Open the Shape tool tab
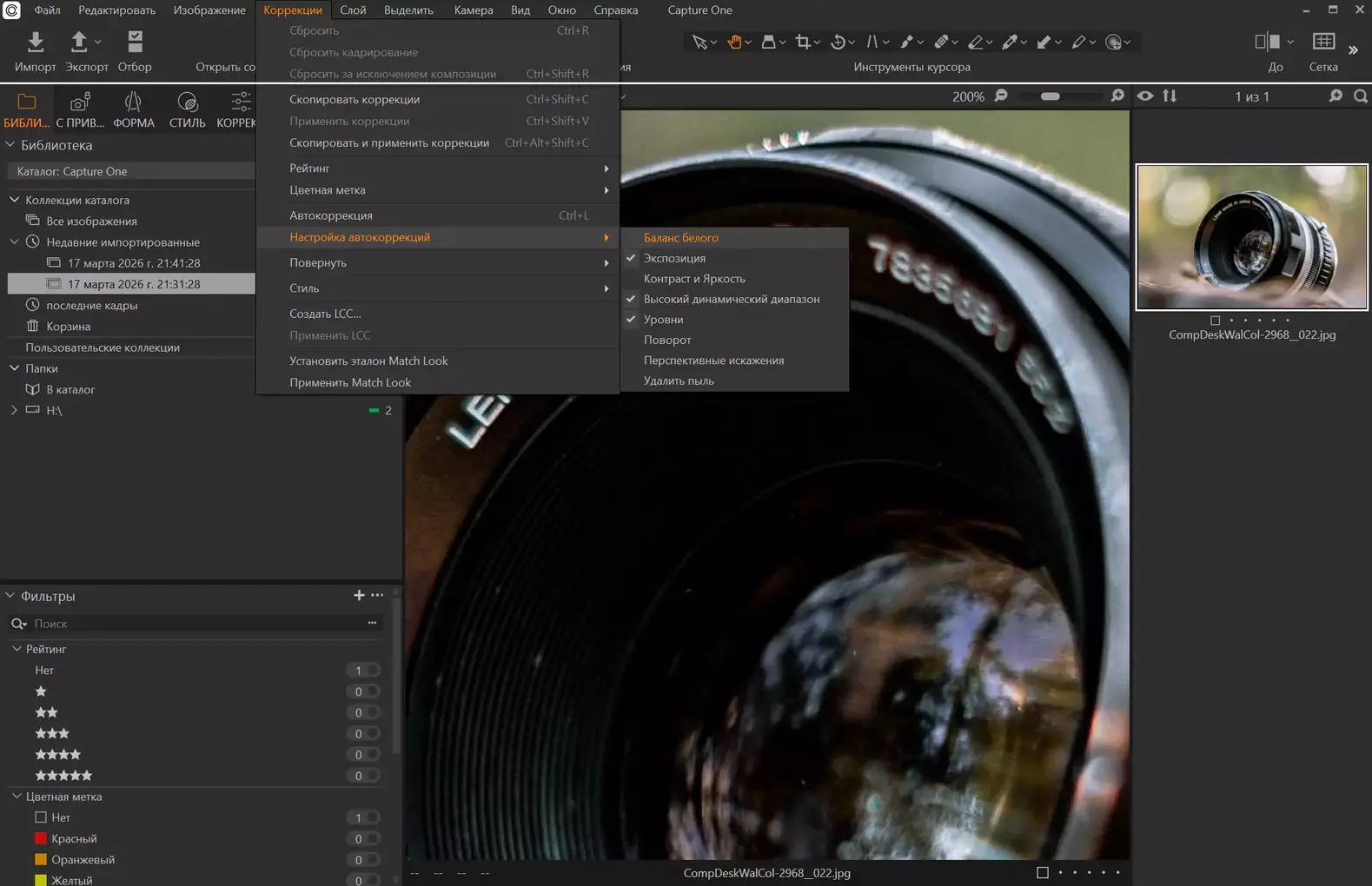The image size is (1372, 886). [133, 109]
